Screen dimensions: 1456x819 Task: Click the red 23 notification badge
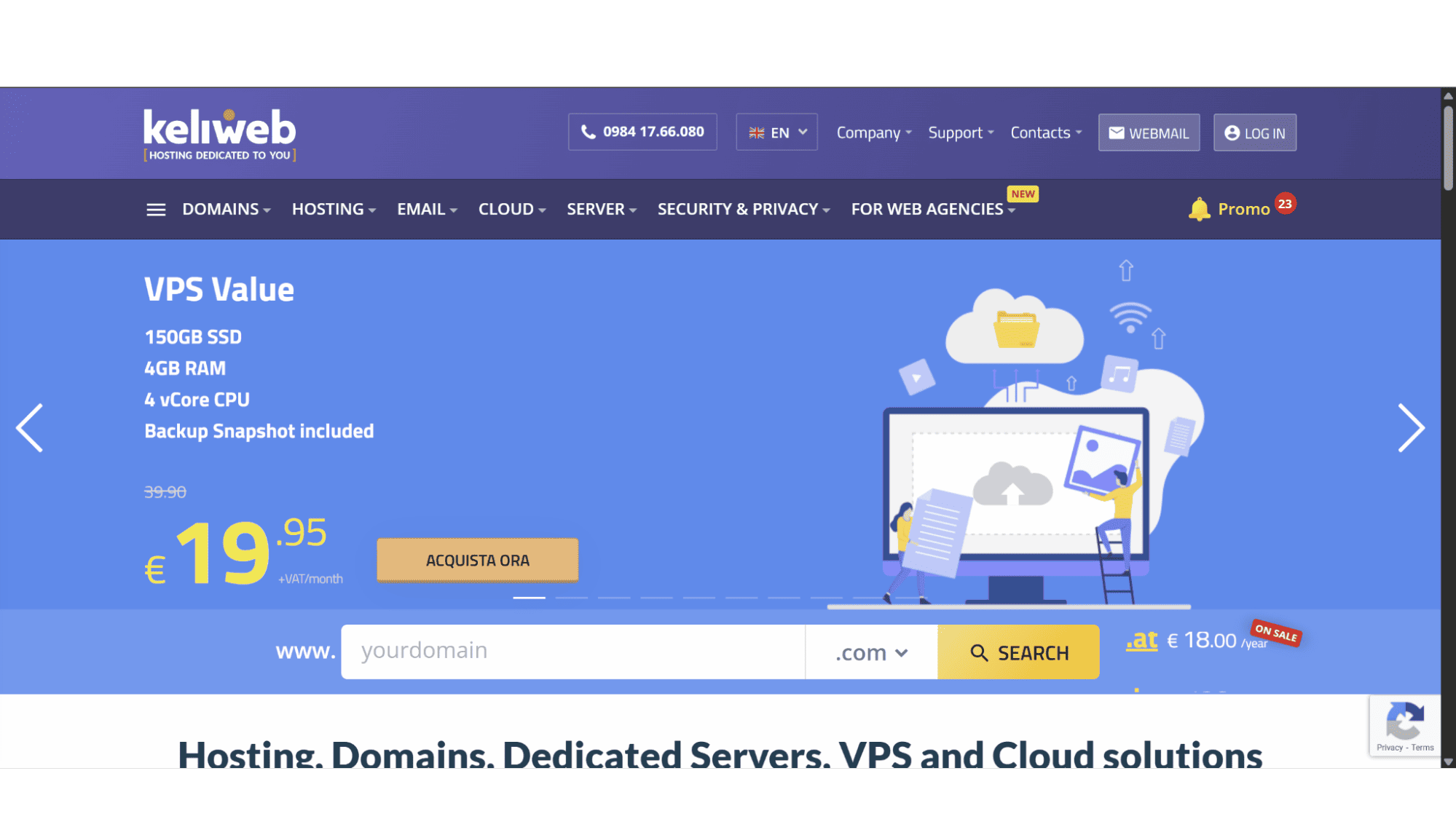point(1285,204)
